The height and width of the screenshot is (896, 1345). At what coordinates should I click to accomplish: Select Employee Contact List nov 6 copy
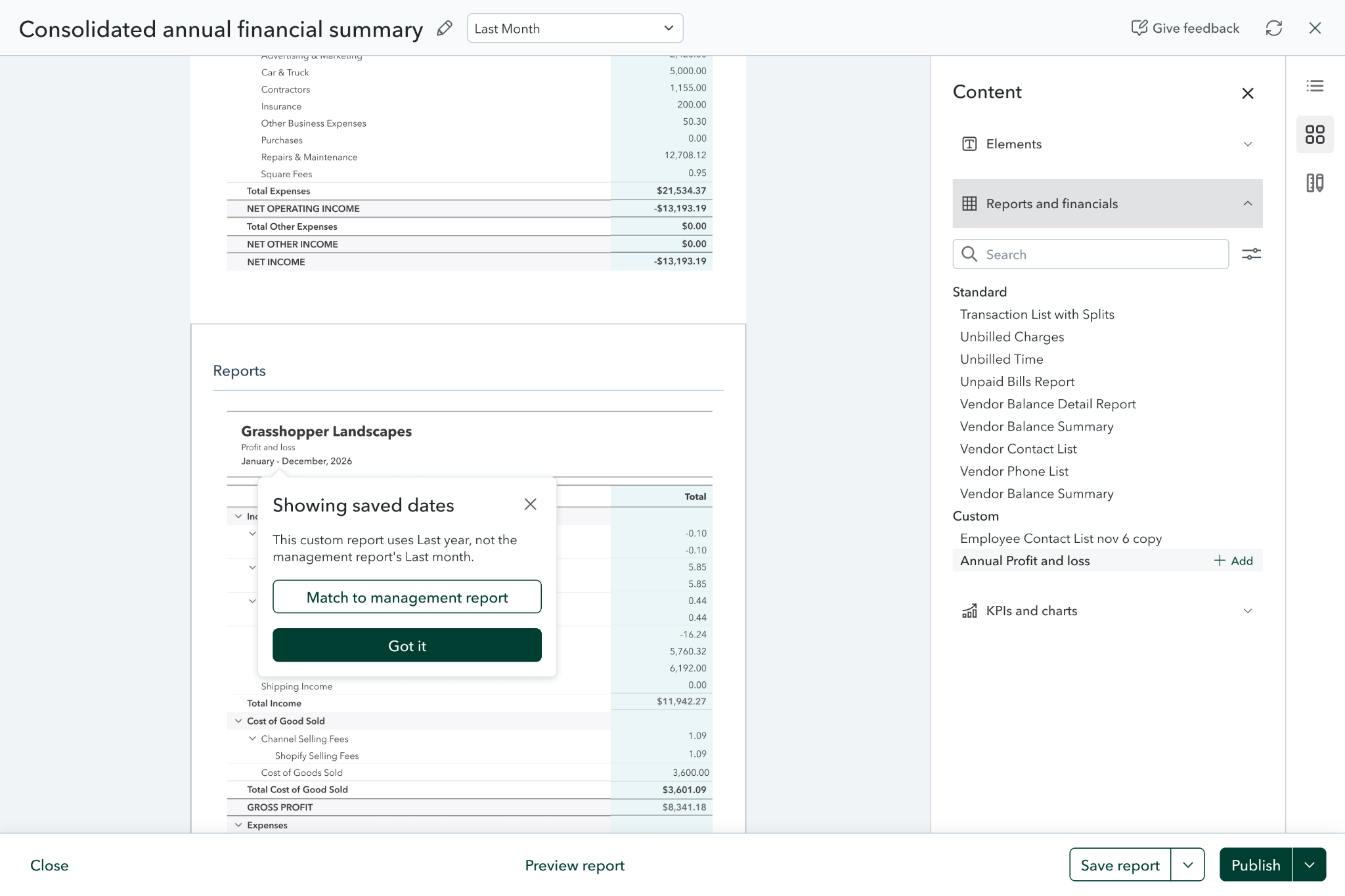(1061, 538)
